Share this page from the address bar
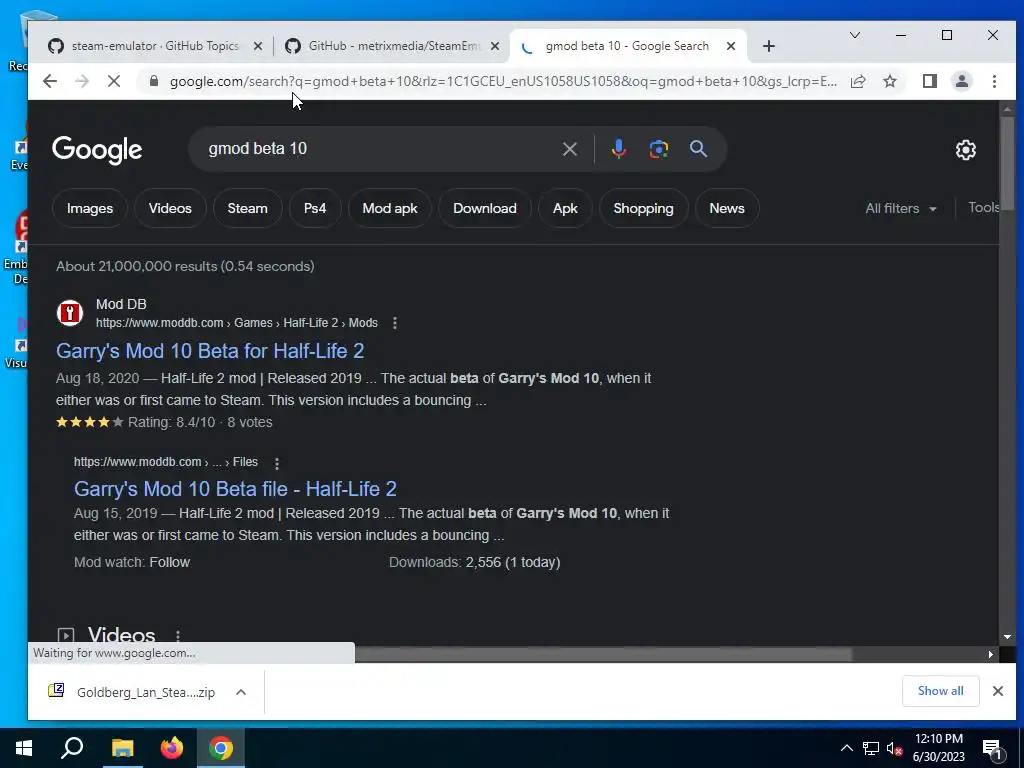Screen dimensions: 1024x768 click(858, 81)
